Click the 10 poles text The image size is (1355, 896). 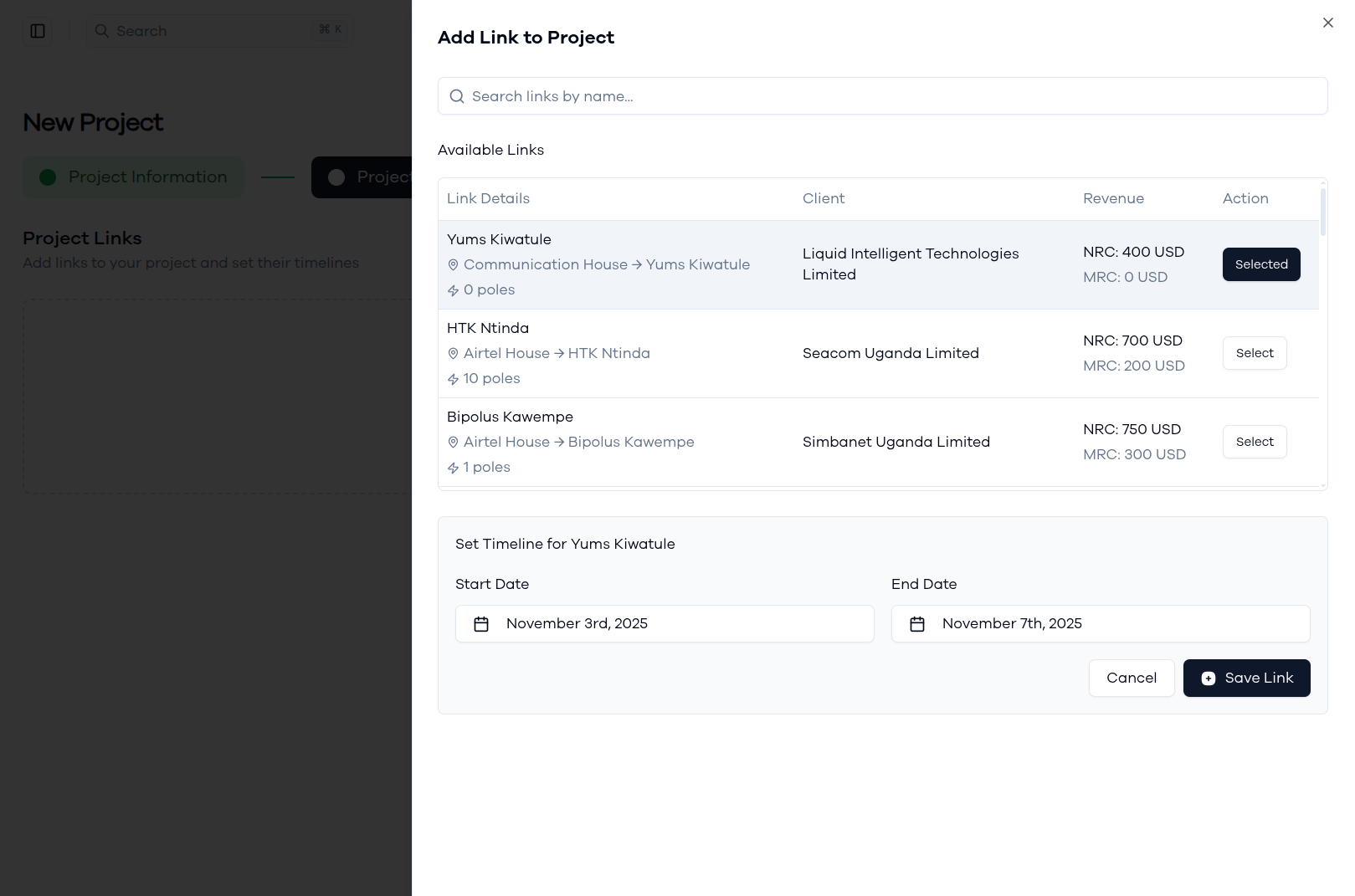pyautogui.click(x=491, y=379)
